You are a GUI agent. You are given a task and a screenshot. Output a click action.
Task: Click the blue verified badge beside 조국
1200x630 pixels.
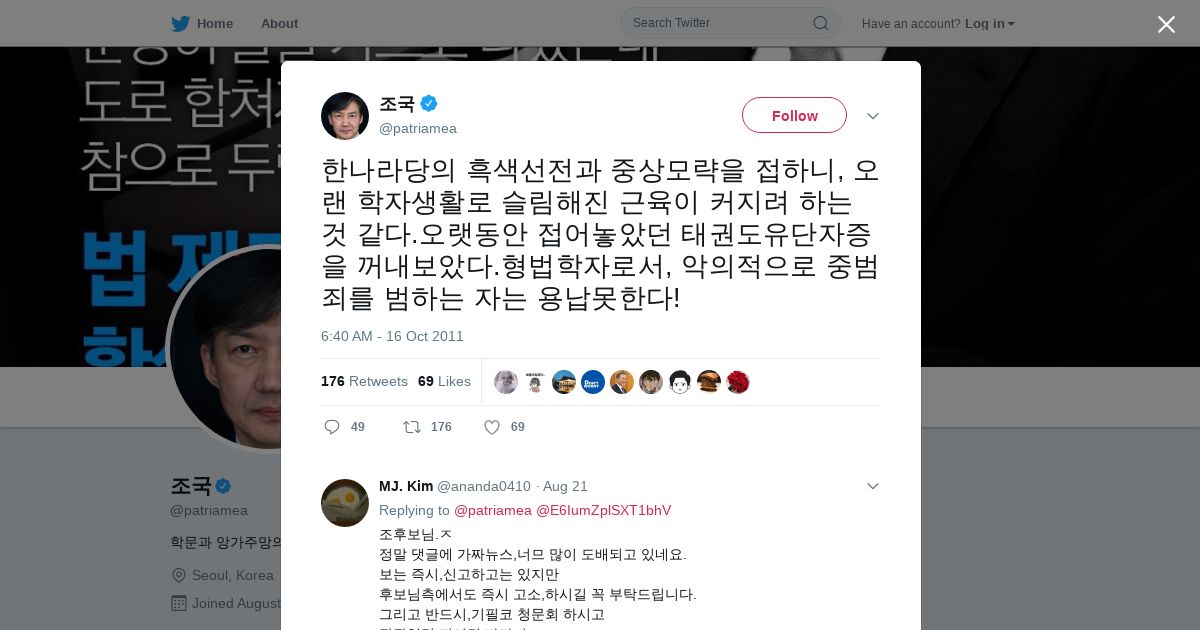429,103
